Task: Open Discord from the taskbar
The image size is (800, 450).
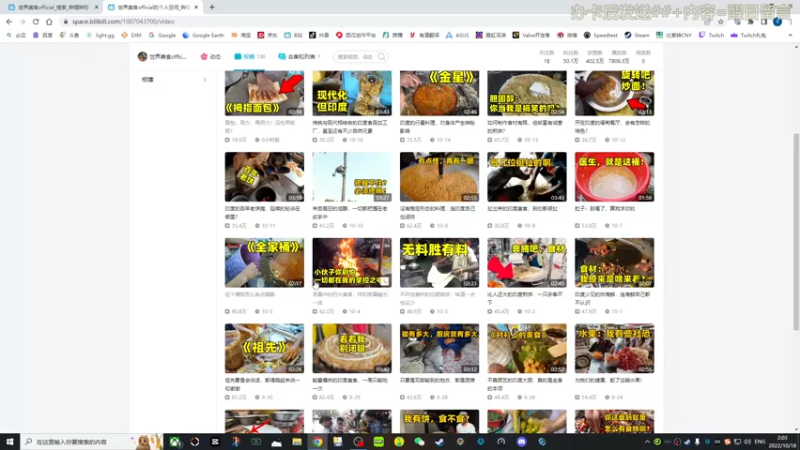Action: click(x=521, y=442)
